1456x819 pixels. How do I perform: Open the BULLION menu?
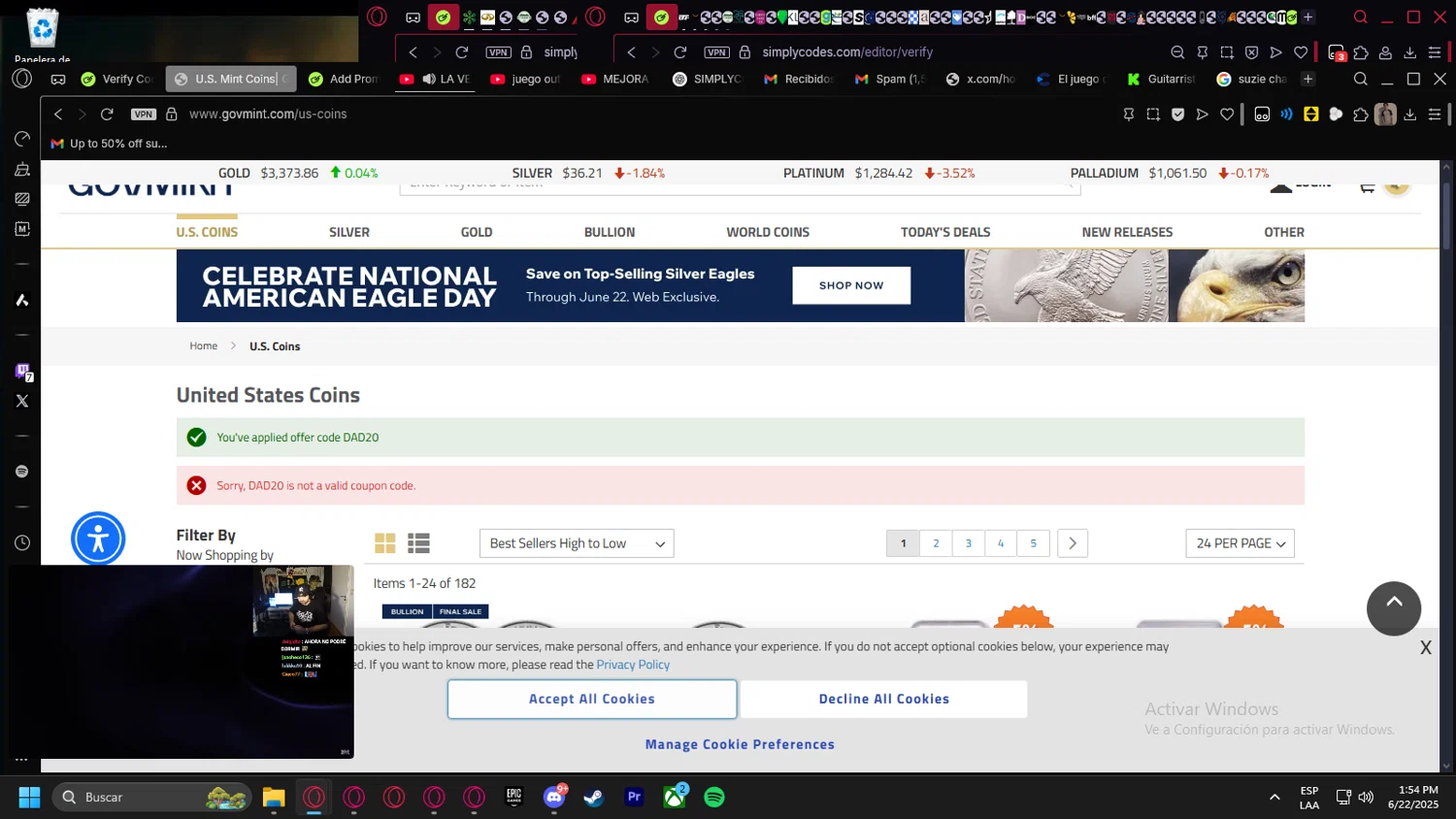(x=610, y=232)
